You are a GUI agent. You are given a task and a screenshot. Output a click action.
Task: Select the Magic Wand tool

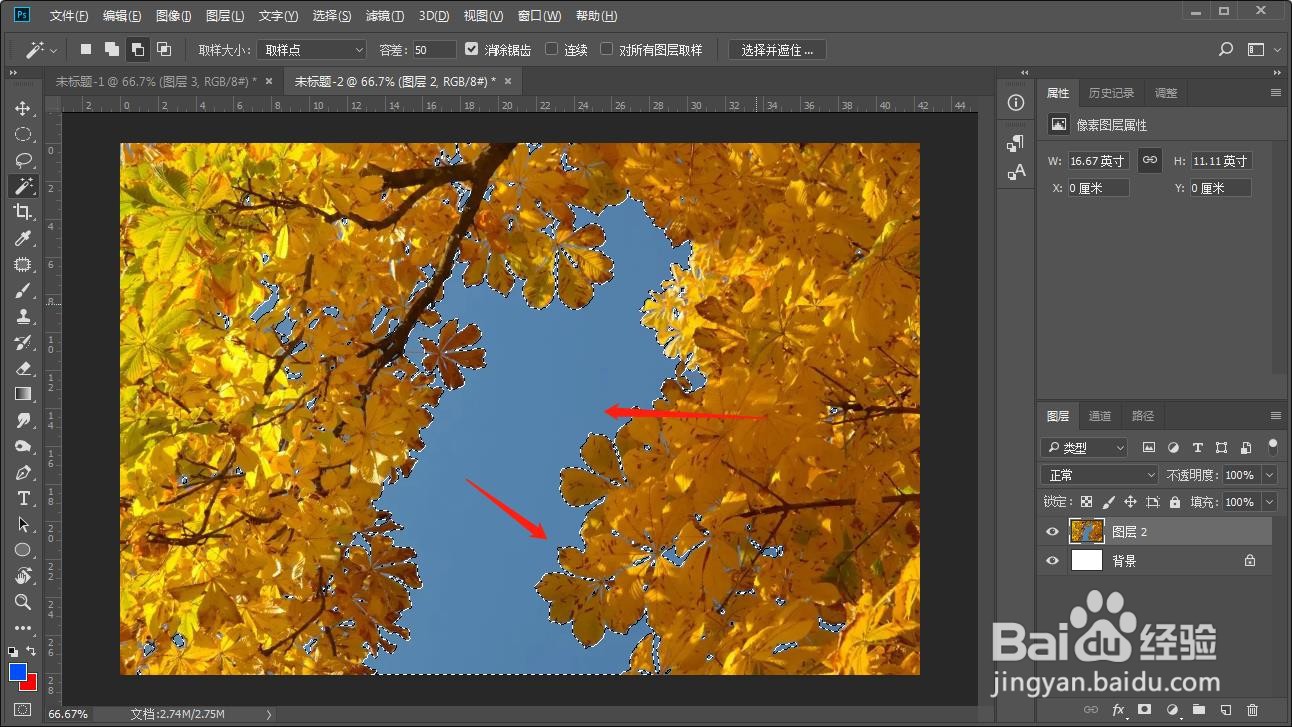(x=22, y=186)
